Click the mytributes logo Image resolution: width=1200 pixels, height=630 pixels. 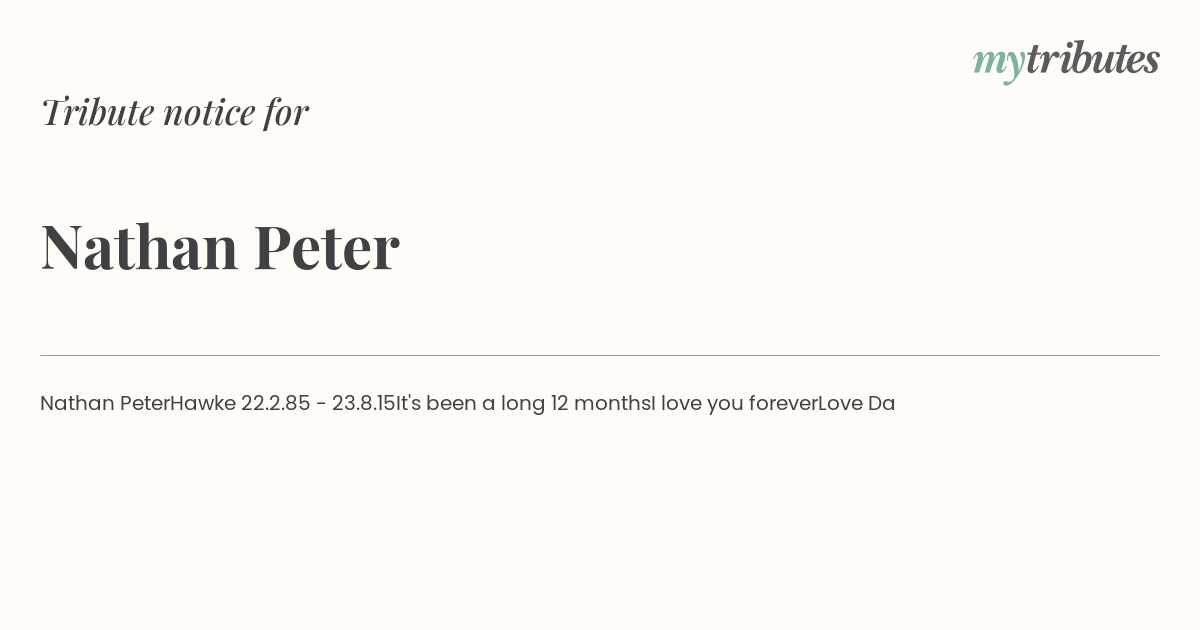(1066, 61)
